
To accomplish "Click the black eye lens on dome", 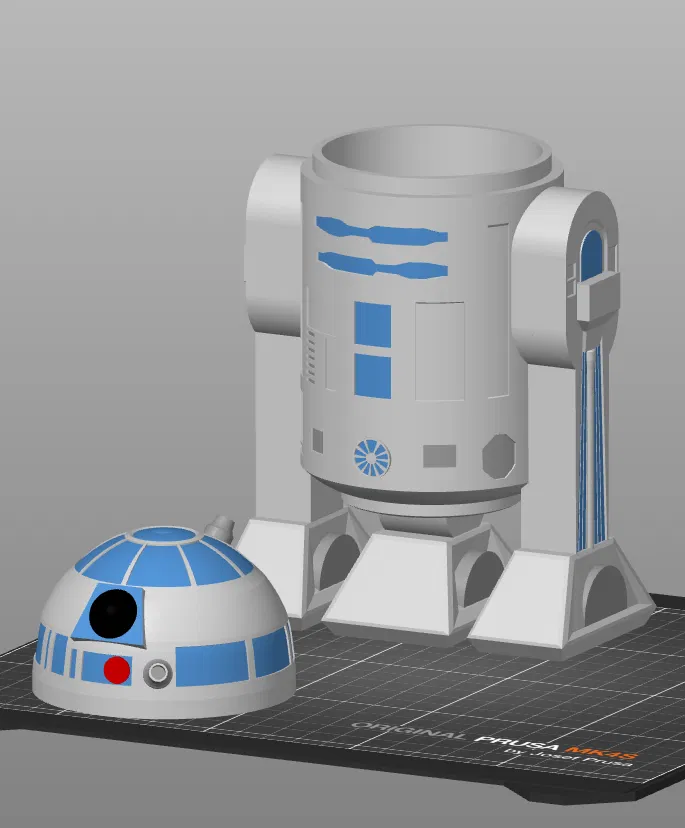I will pyautogui.click(x=113, y=613).
